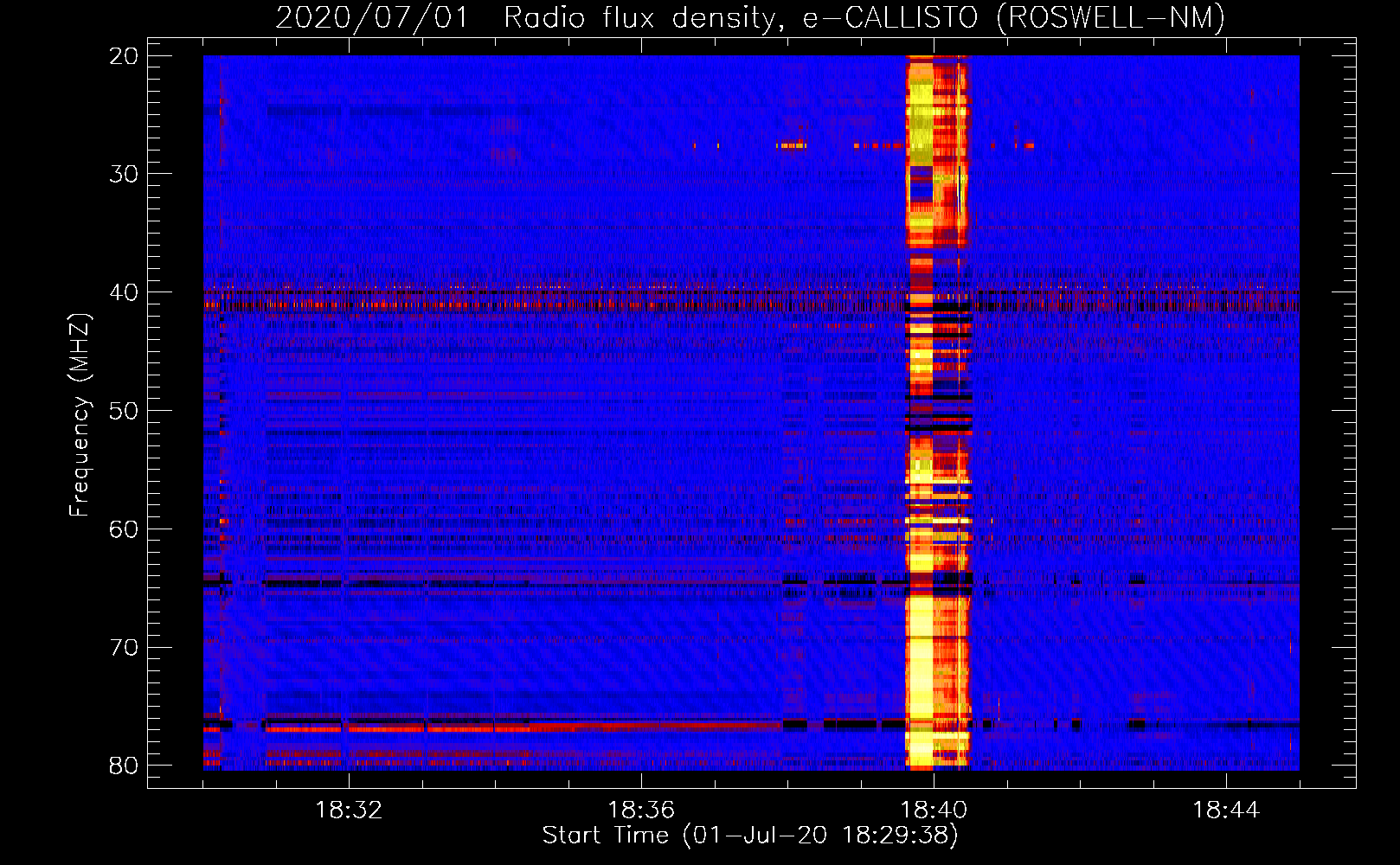Screen dimensions: 1400x865
Task: Click the "50" frequency tick label
Action: [125, 410]
